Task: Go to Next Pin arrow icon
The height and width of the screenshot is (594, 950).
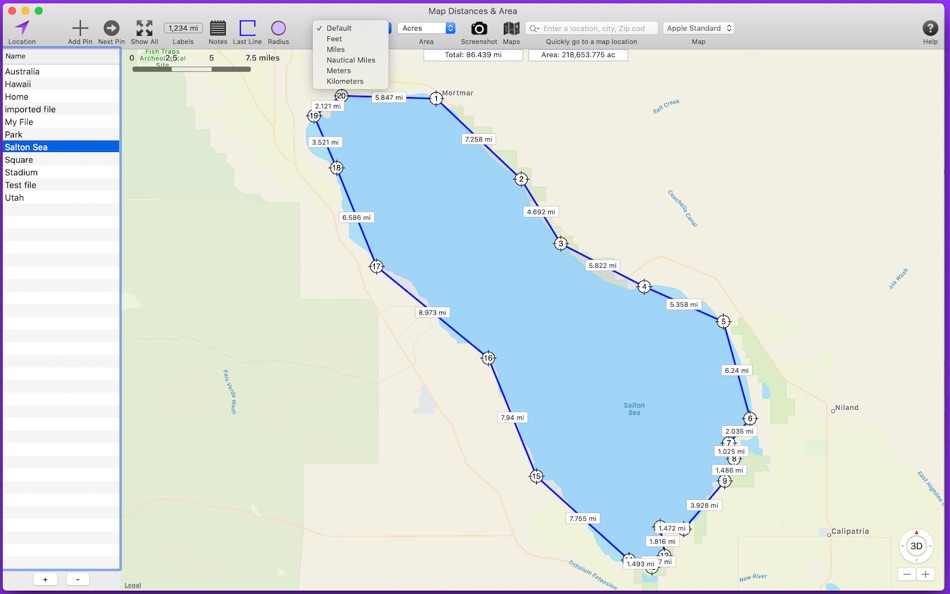Action: coord(111,28)
